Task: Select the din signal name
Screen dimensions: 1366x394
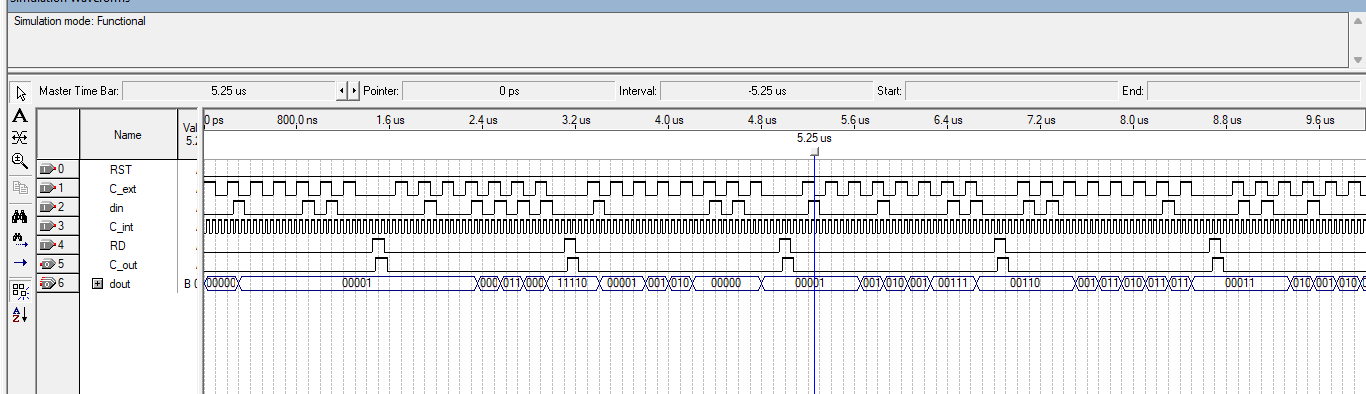Action: coord(117,208)
